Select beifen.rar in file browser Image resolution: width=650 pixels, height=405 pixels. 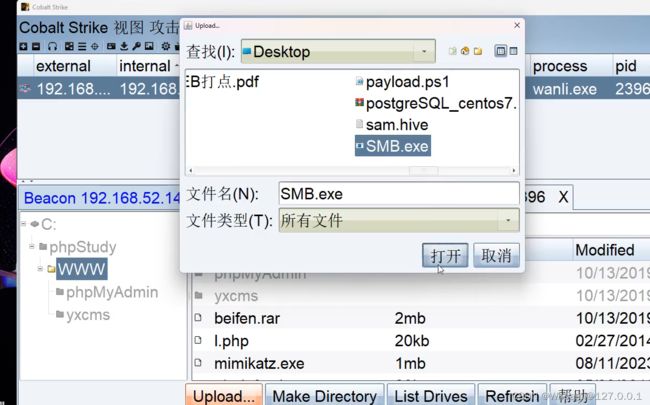coord(247,318)
